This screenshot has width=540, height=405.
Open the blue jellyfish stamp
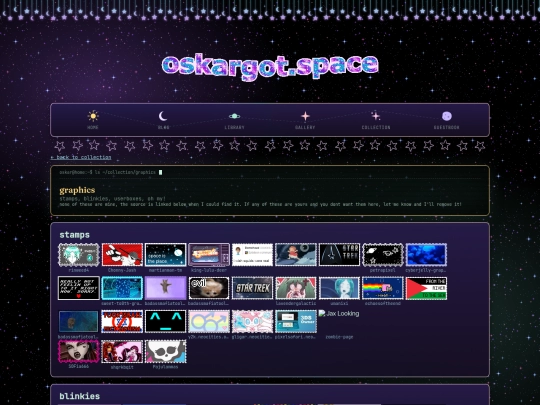[426, 255]
